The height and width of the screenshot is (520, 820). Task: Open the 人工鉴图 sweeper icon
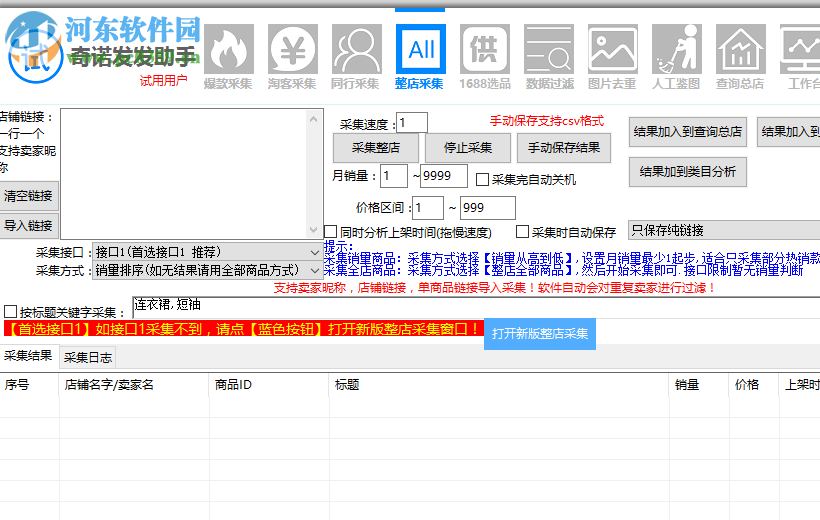point(677,50)
